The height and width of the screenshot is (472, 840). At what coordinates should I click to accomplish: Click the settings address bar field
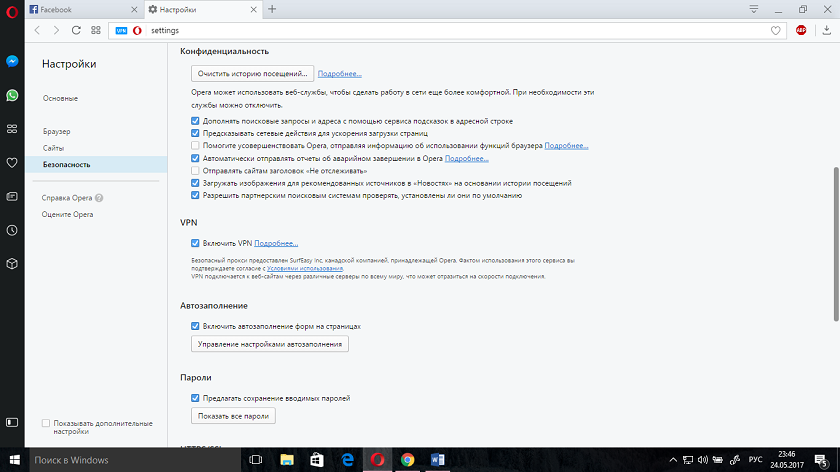450,31
